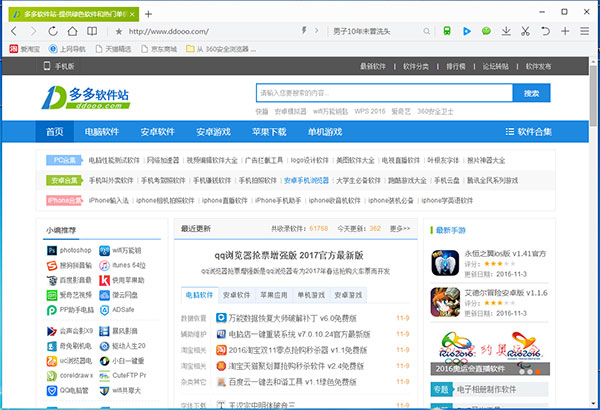The width and height of the screenshot is (600, 410).
Task: Open a new tab with the plus button
Action: coord(148,15)
